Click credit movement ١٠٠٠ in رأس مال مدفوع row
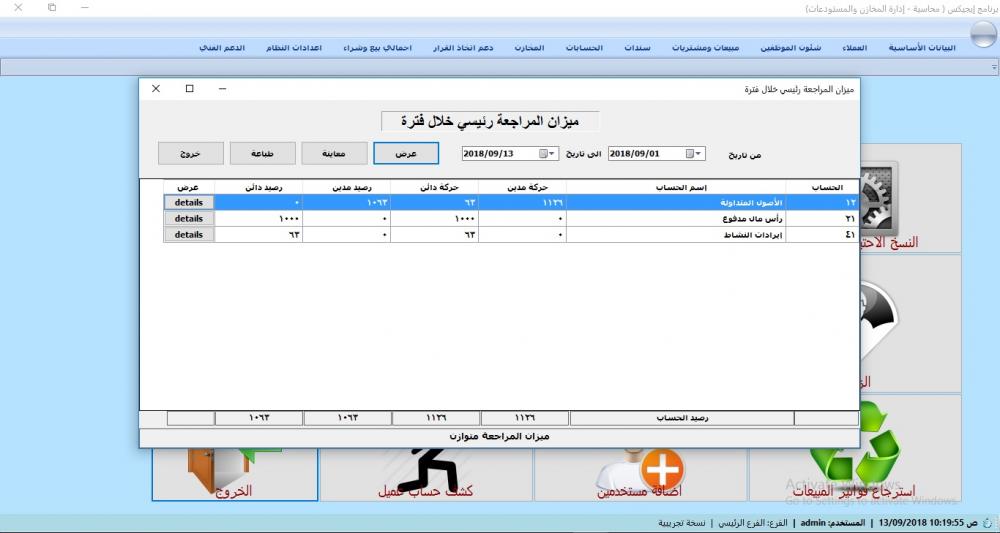This screenshot has height=533, width=1000. coord(434,218)
